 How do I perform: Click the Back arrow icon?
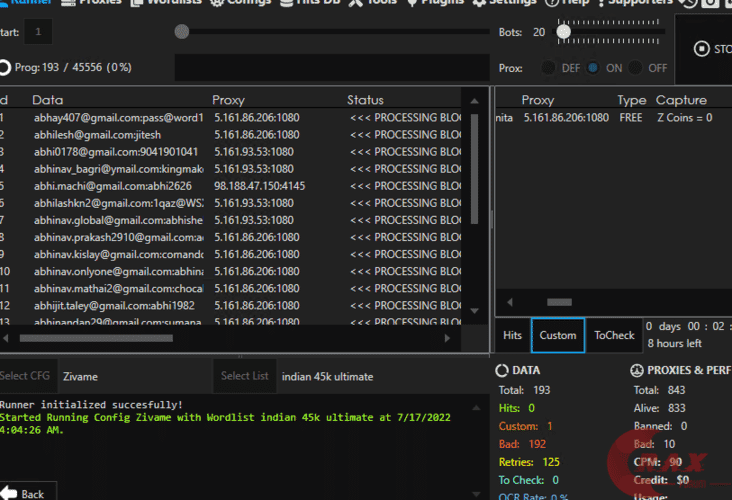(x=9, y=492)
